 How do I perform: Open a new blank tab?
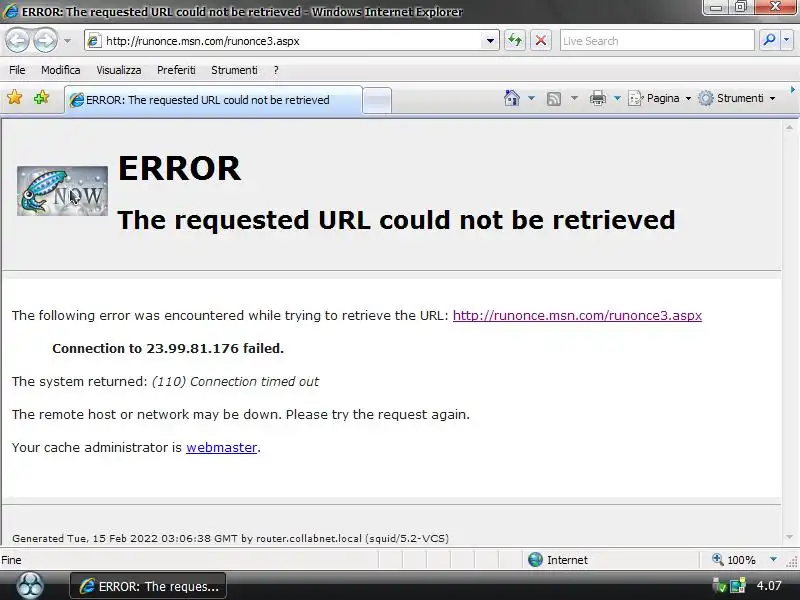pyautogui.click(x=377, y=101)
